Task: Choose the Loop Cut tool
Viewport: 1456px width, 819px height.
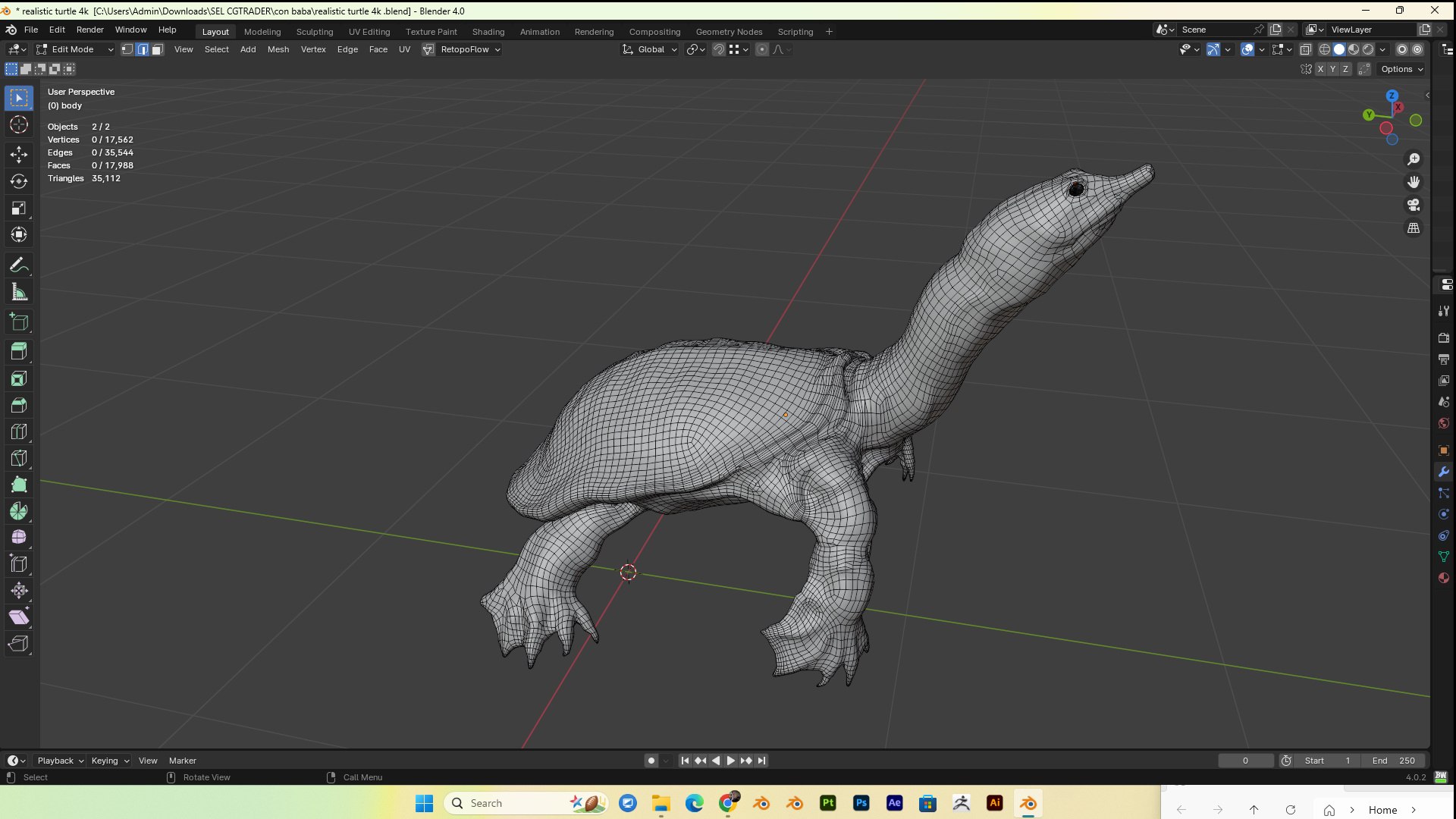Action: pos(19,431)
